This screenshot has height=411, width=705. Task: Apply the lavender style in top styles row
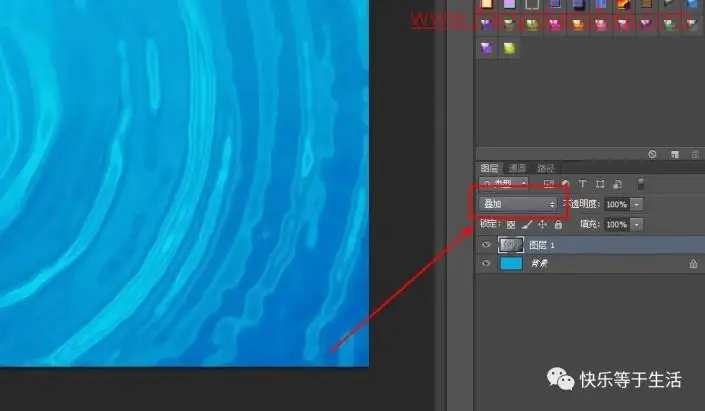[509, 4]
